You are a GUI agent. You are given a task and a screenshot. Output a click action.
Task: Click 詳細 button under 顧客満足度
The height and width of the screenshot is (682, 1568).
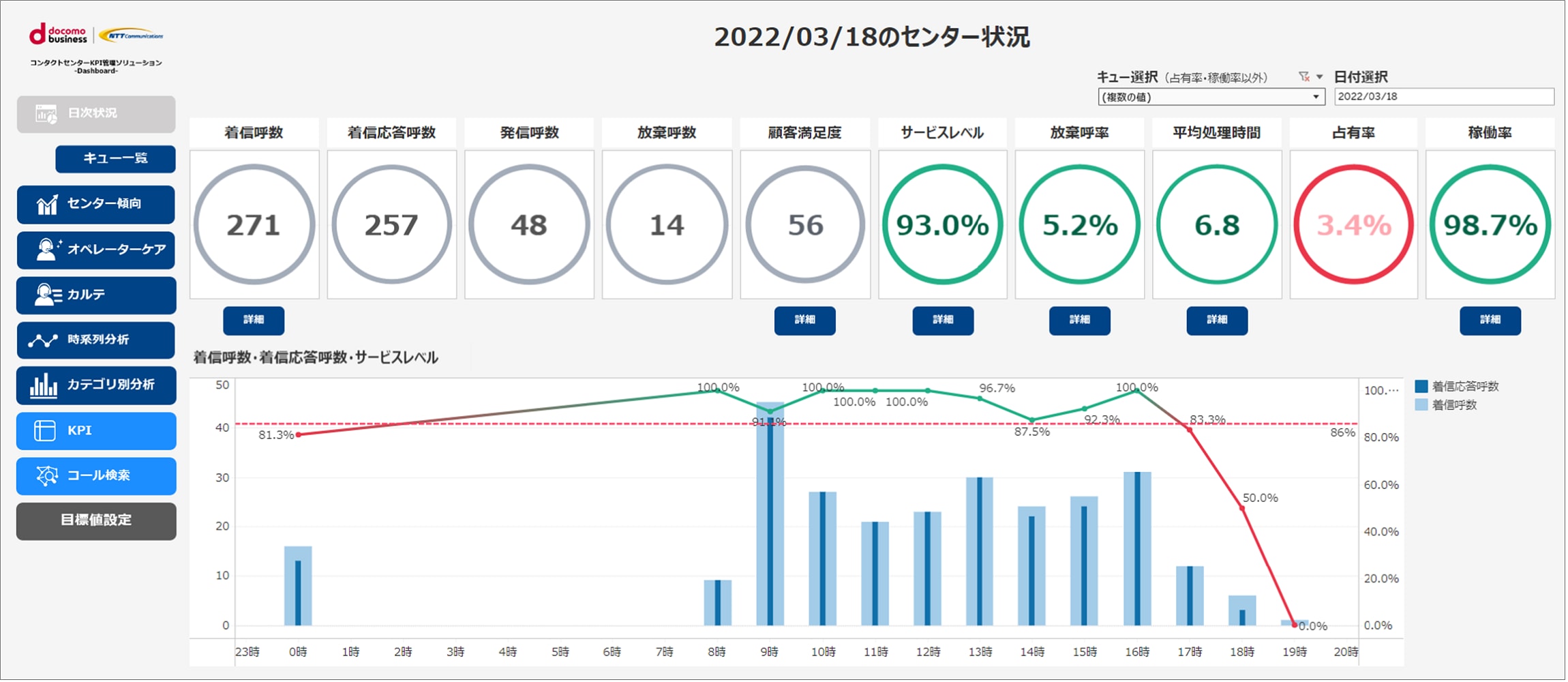(804, 321)
